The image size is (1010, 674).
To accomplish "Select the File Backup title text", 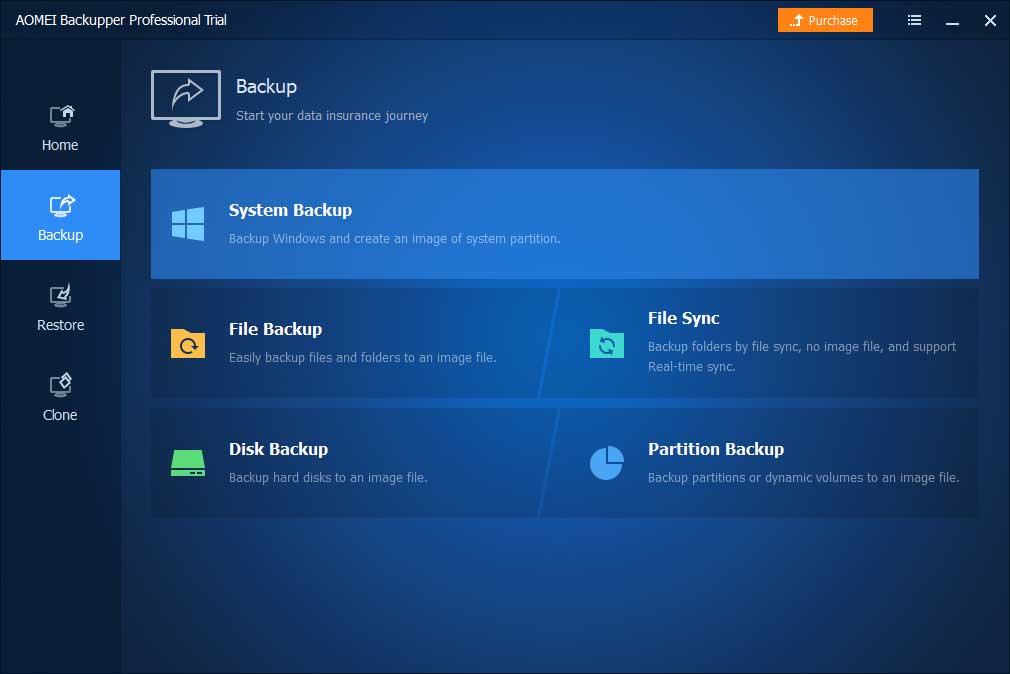I will tap(275, 329).
